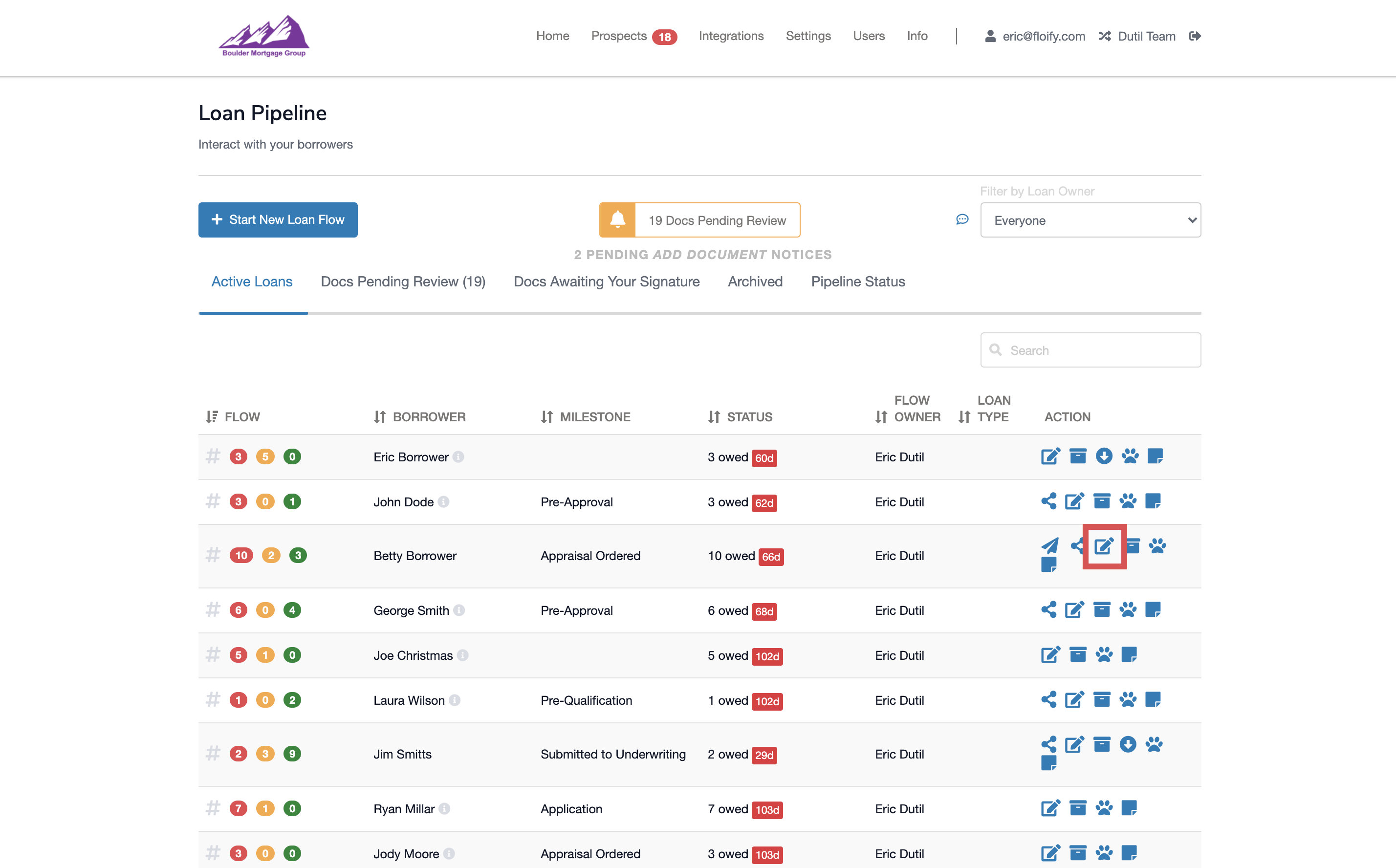Click share icon in John Dode row
The width and height of the screenshot is (1396, 868).
coord(1049,501)
